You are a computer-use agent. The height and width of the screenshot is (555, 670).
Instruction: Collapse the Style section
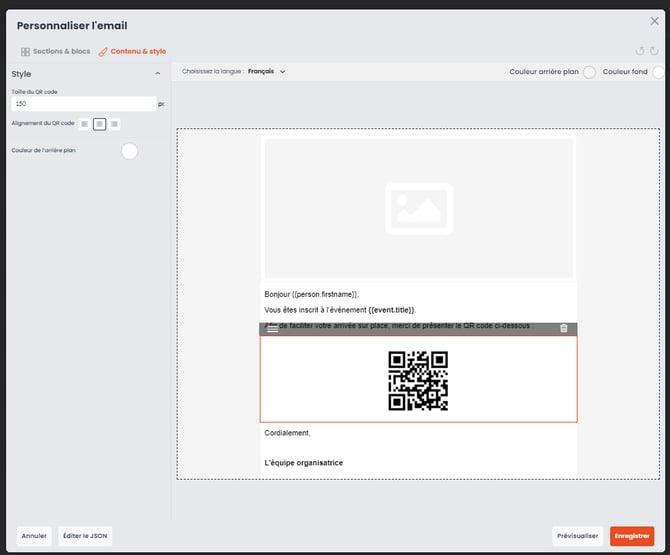click(x=157, y=74)
